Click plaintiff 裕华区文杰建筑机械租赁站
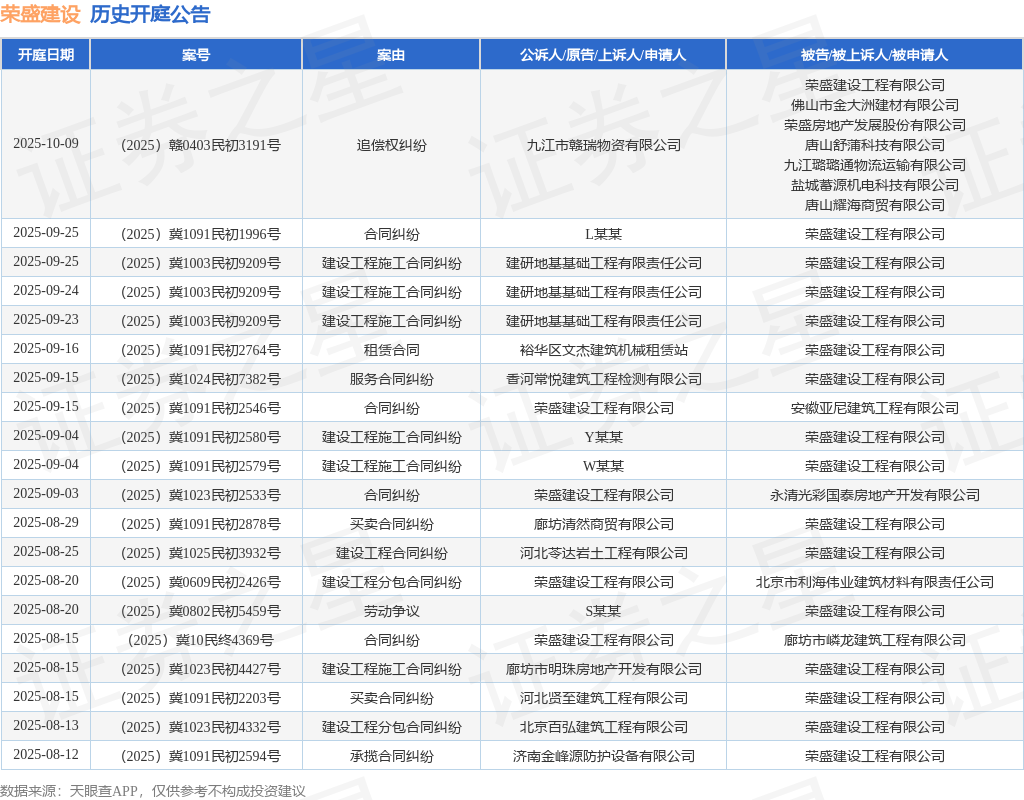 [603, 350]
